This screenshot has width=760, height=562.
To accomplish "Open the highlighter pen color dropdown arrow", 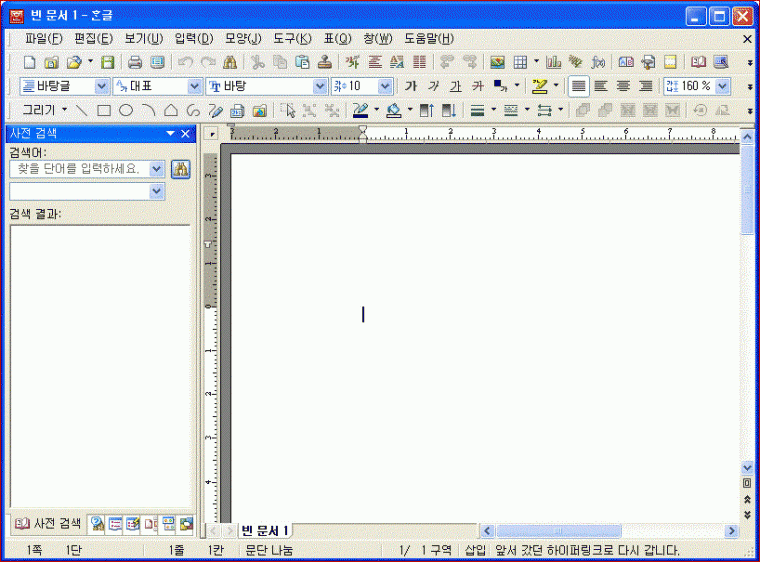I will tap(557, 86).
